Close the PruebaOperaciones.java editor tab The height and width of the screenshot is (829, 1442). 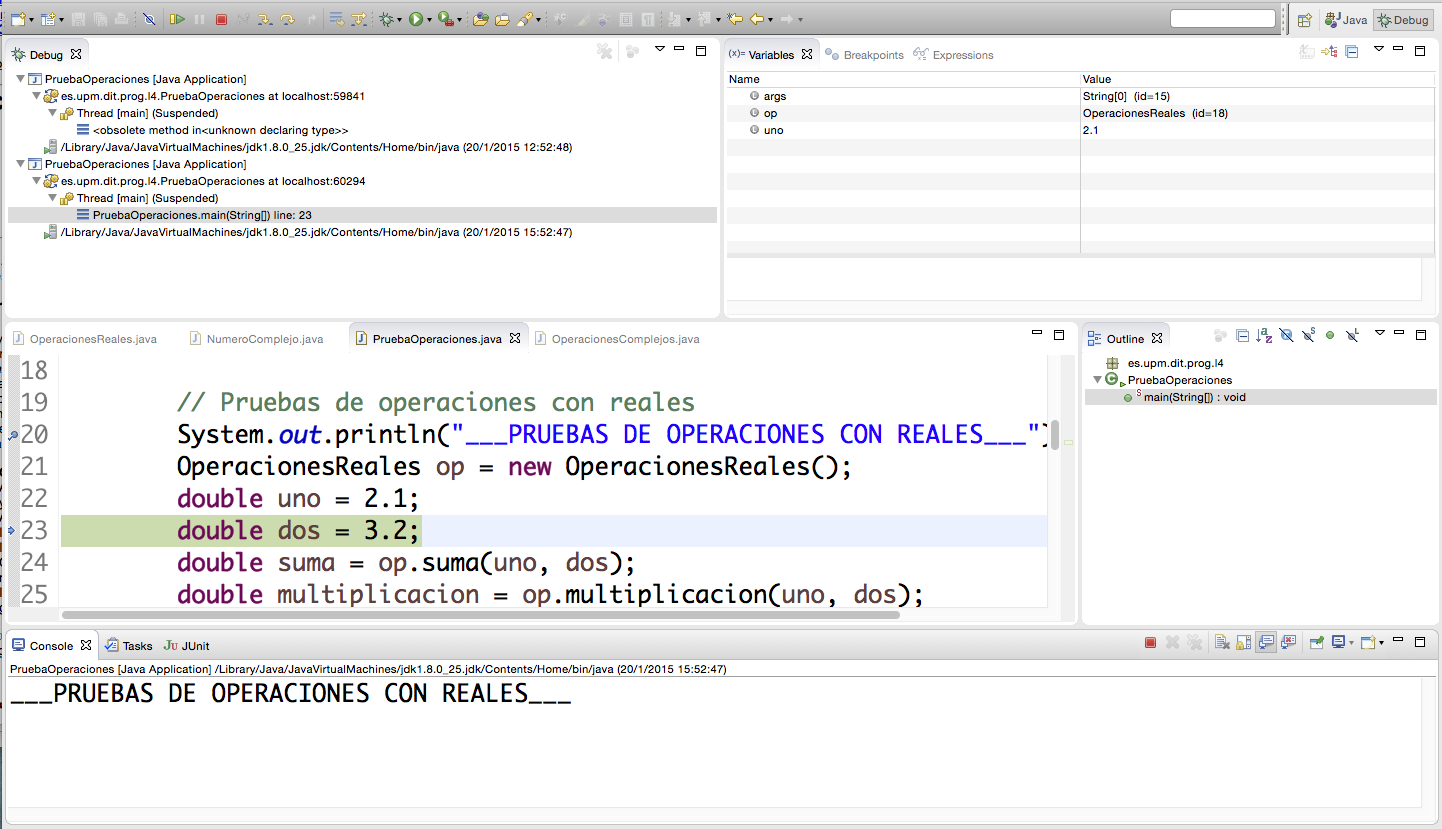tap(515, 338)
